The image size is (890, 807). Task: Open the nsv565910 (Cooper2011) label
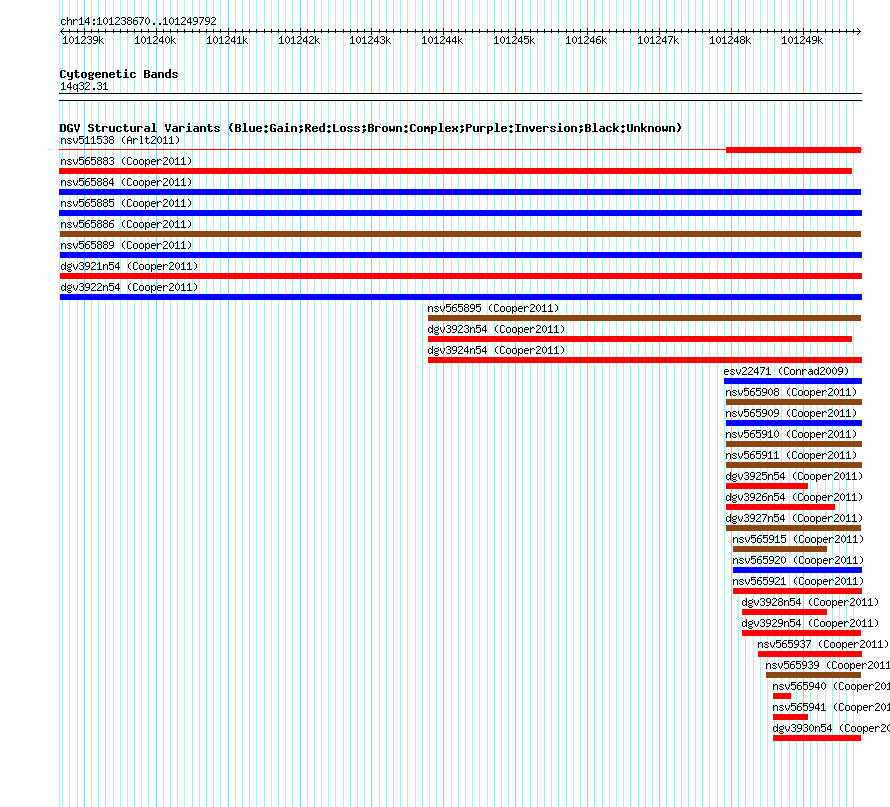click(791, 434)
